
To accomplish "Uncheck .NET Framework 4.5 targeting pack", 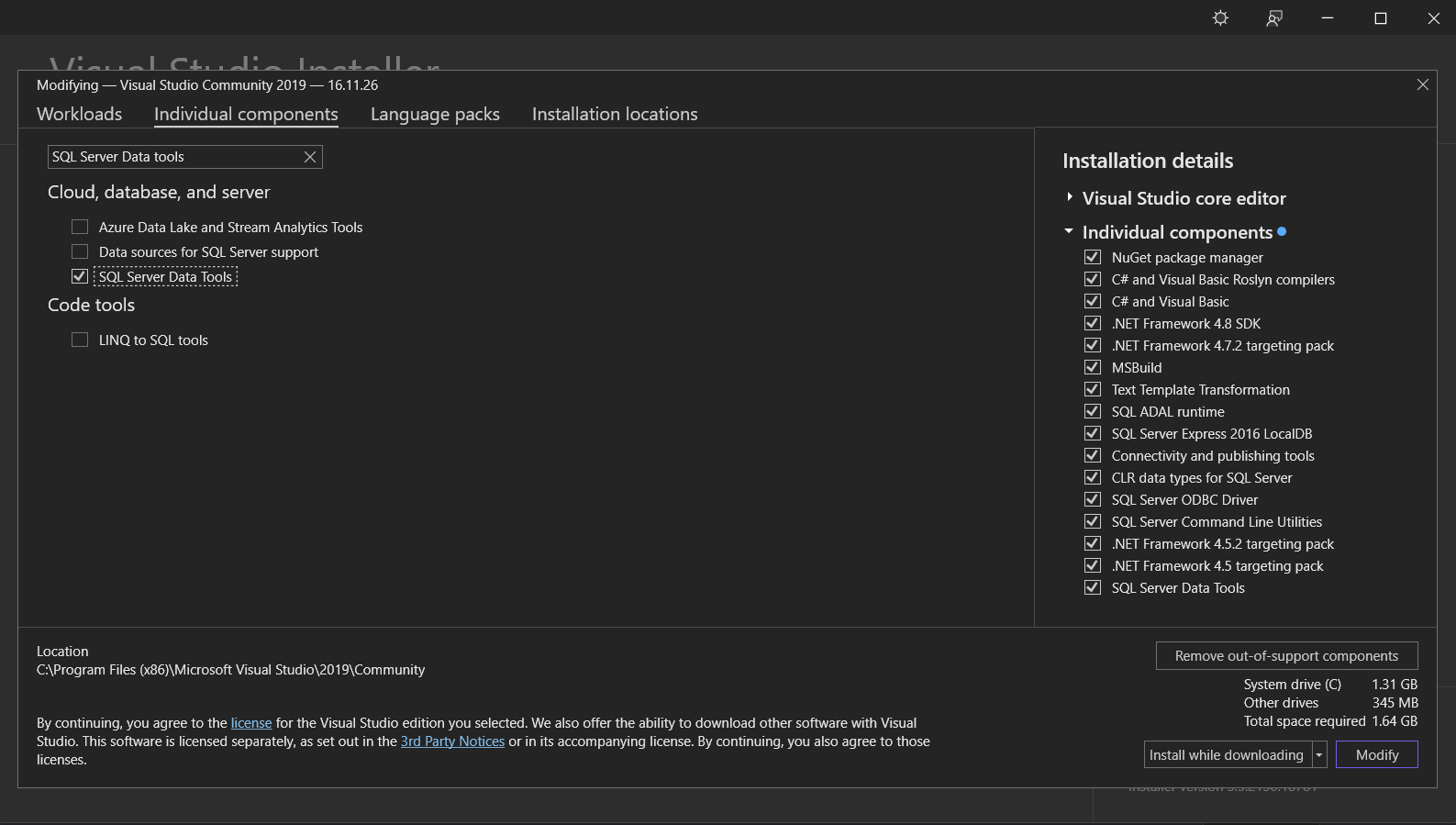I will (x=1092, y=565).
